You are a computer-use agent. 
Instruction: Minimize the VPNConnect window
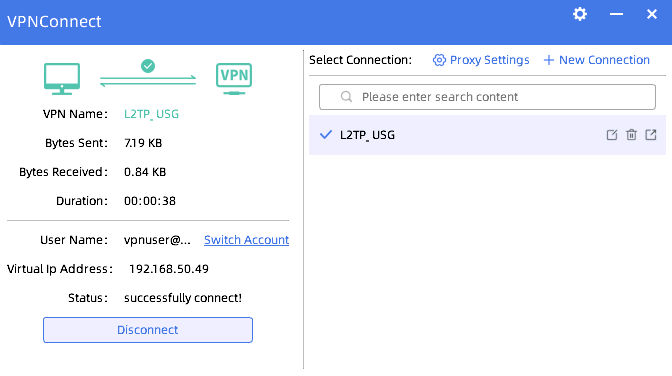(x=616, y=14)
